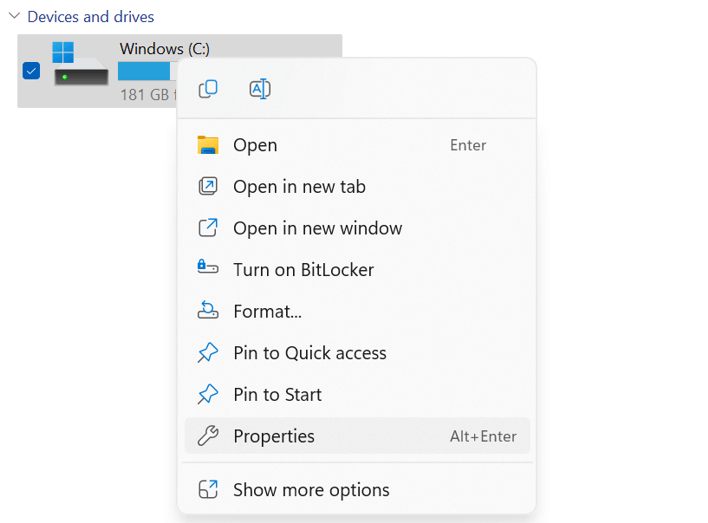The height and width of the screenshot is (523, 708).
Task: Click the Format drive icon
Action: [208, 311]
